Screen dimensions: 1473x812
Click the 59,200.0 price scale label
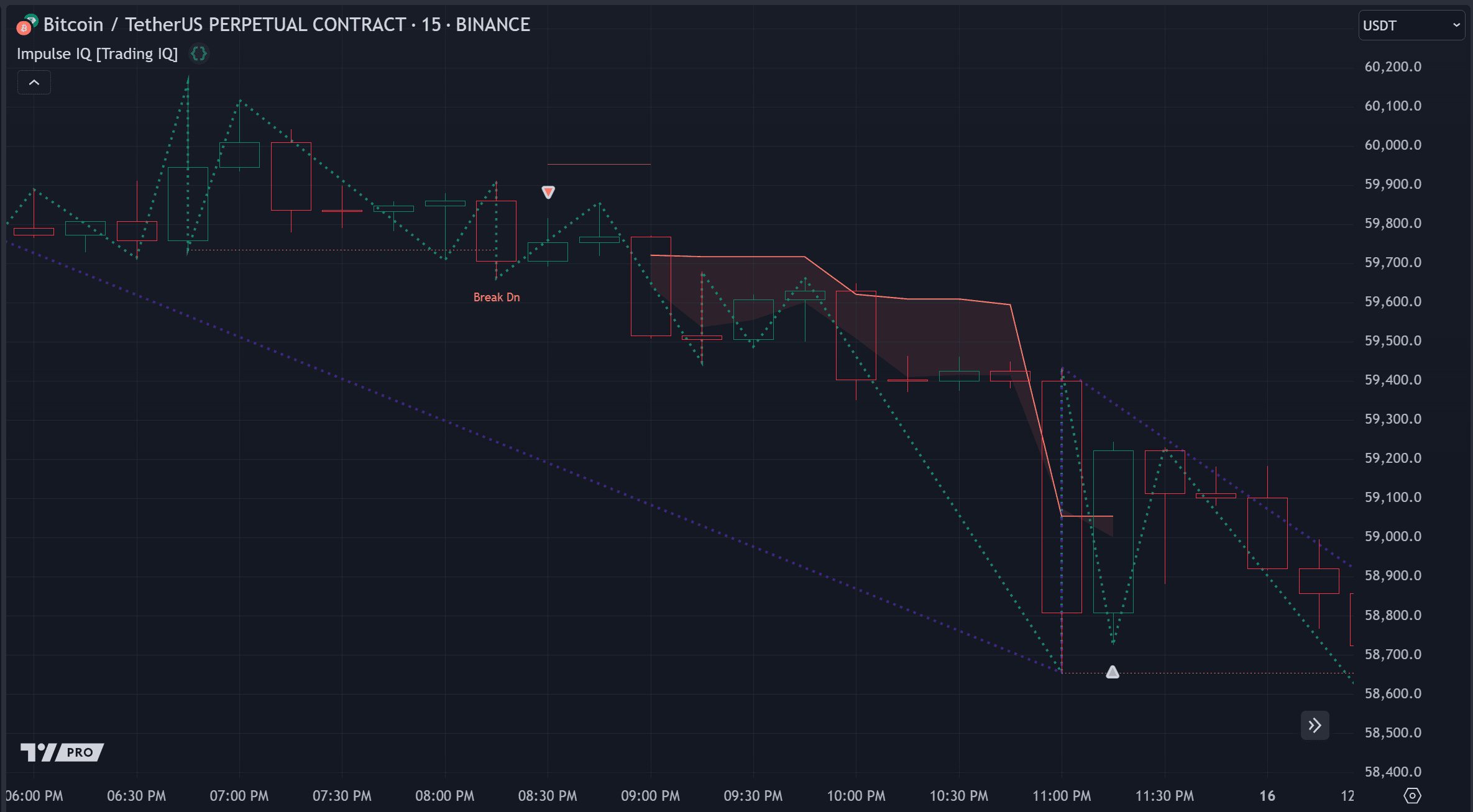pos(1393,458)
